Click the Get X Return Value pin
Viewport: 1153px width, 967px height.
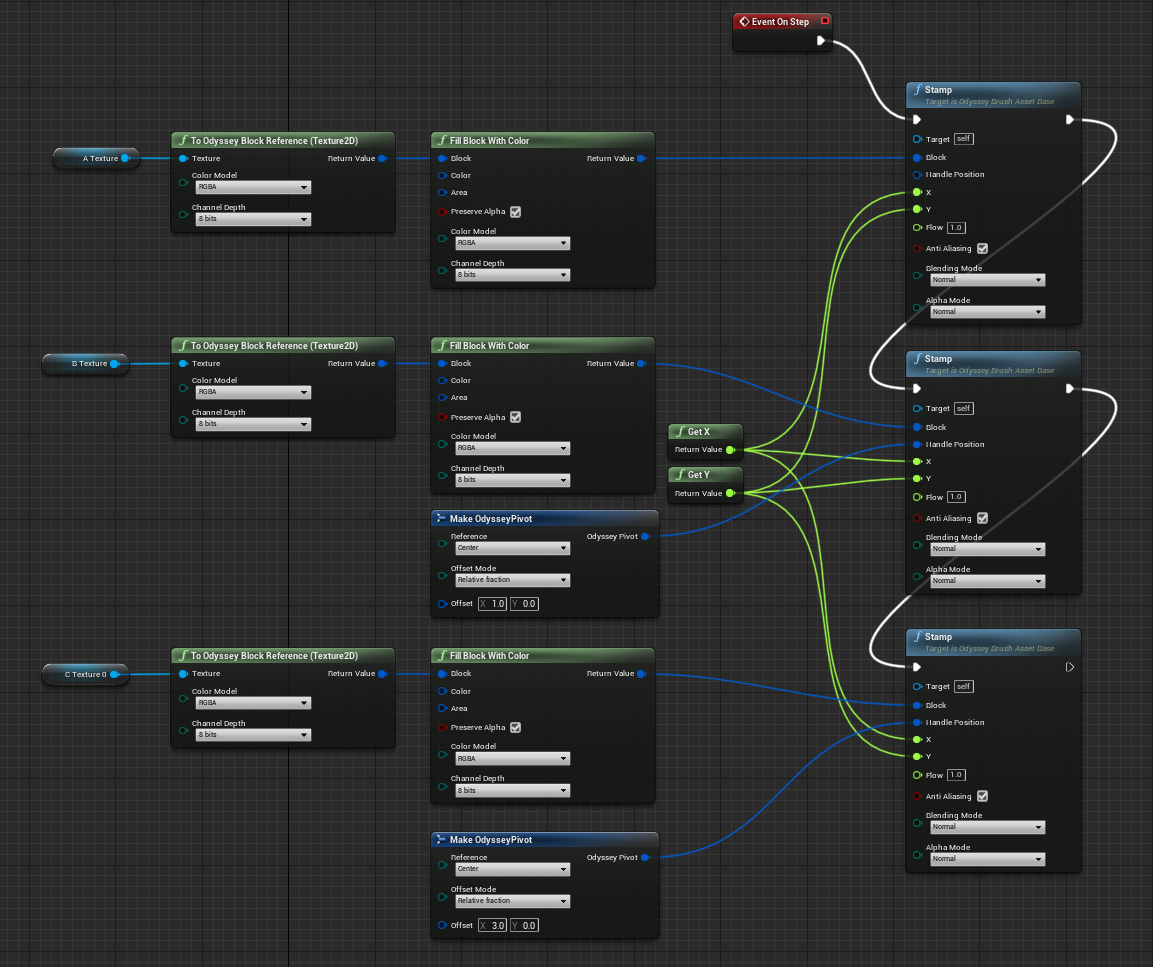coord(730,450)
